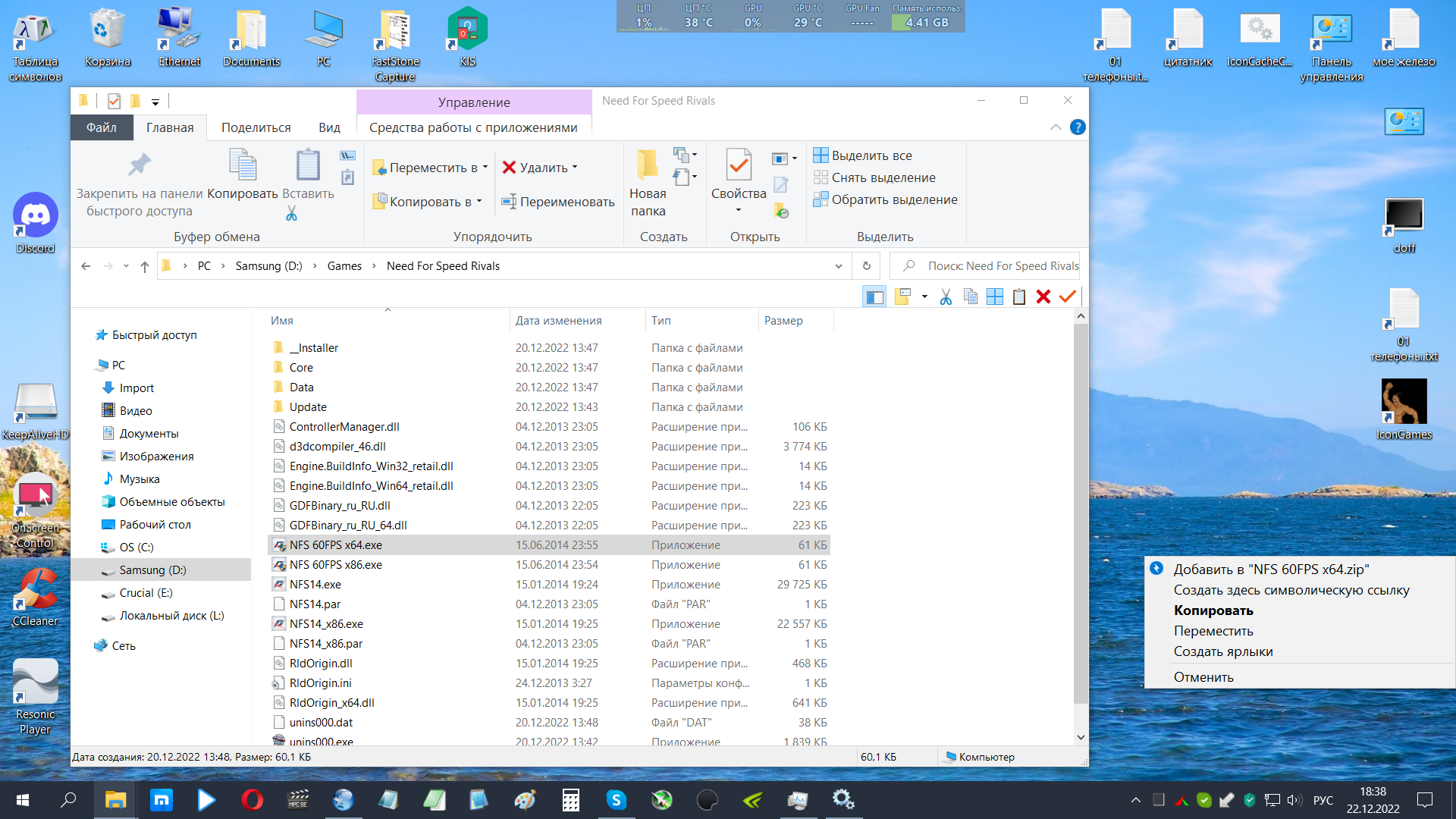Click Обратить выделение in the ribbon
Image resolution: width=1456 pixels, height=819 pixels.
[894, 199]
